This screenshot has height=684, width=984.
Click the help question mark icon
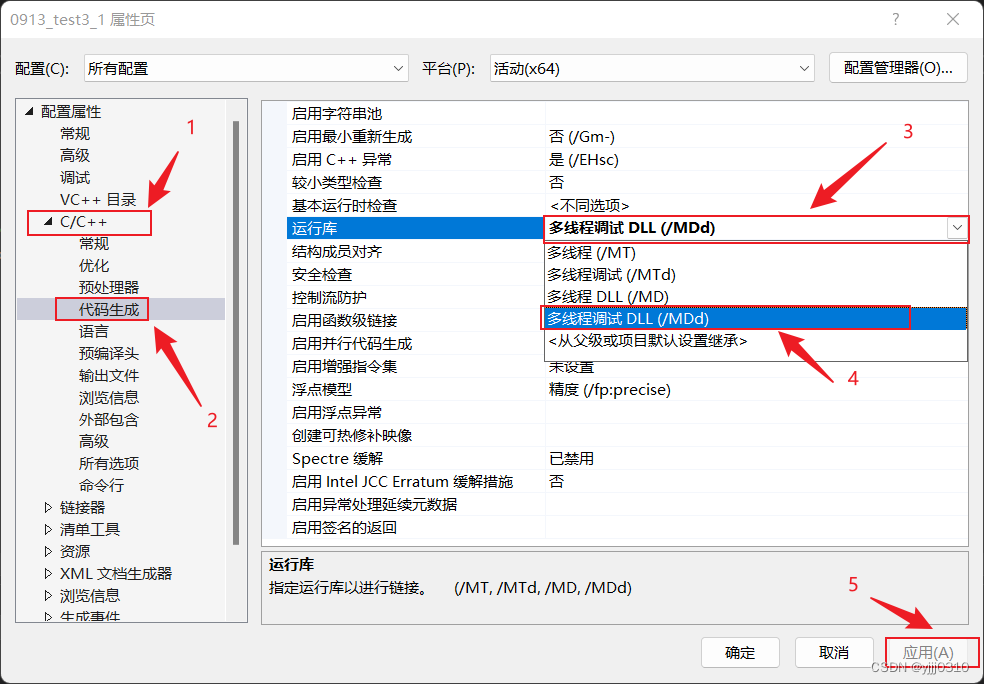pyautogui.click(x=895, y=19)
